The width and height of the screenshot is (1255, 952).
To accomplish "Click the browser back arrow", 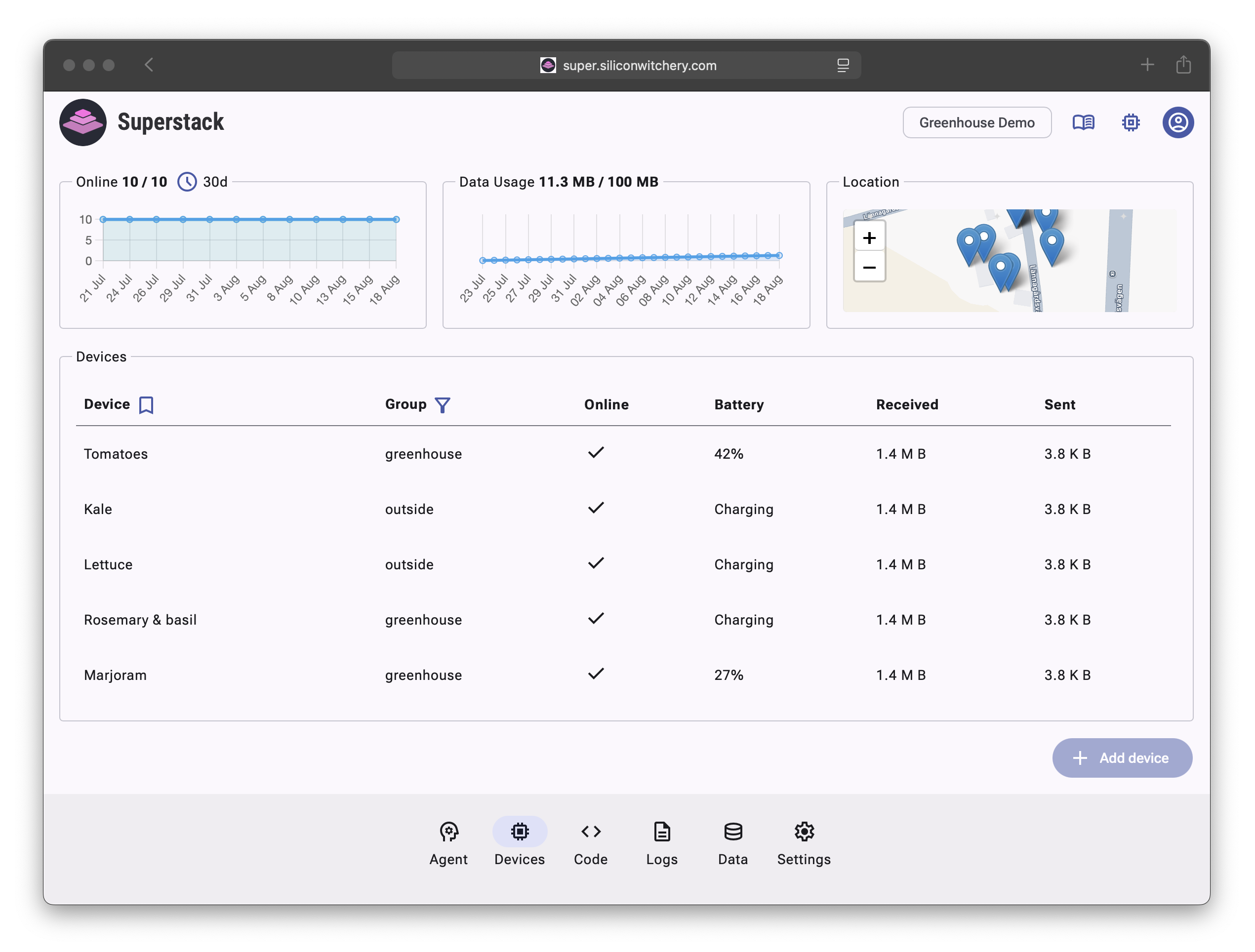I will pos(149,65).
